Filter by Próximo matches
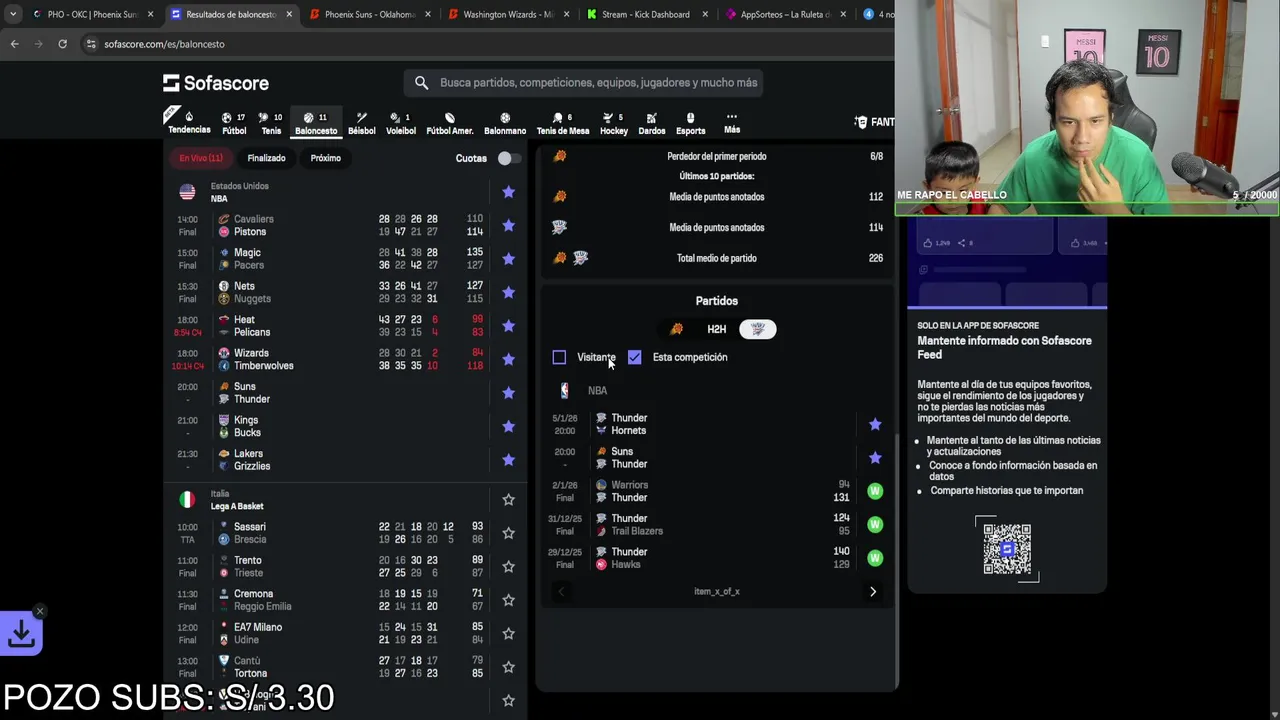1280x720 pixels. pos(325,158)
